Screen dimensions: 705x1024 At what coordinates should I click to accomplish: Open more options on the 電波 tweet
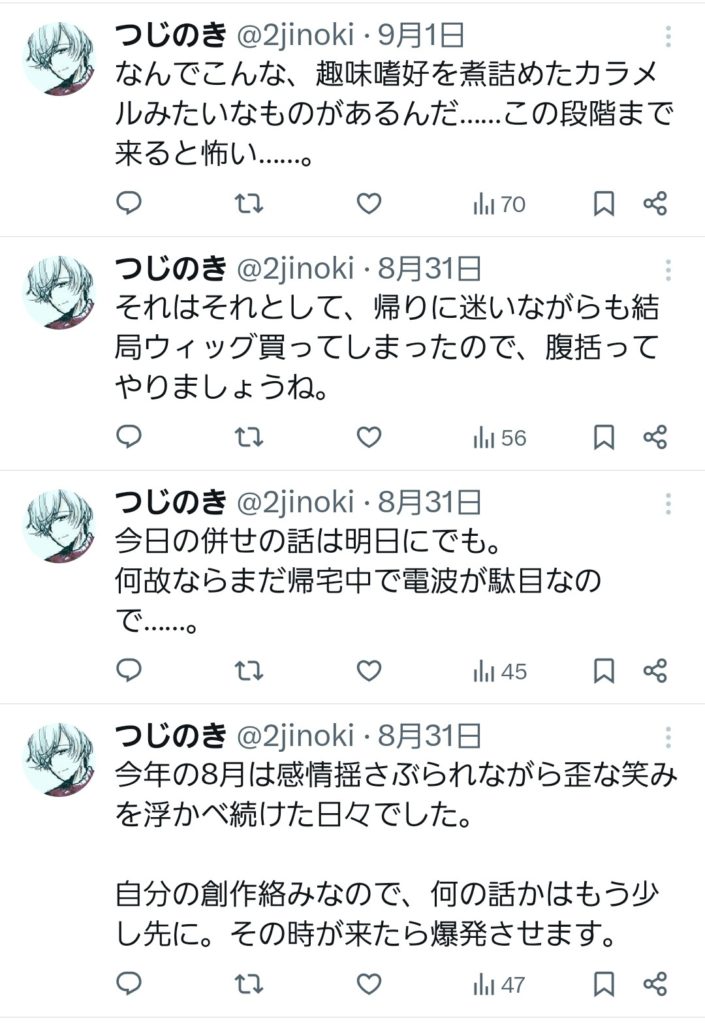669,504
